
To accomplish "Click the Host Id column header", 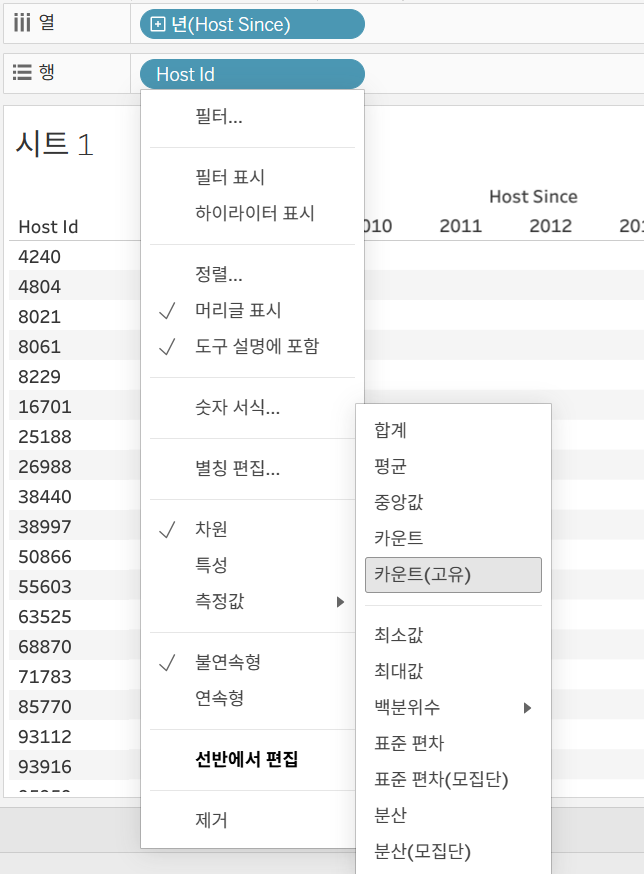I will (48, 227).
